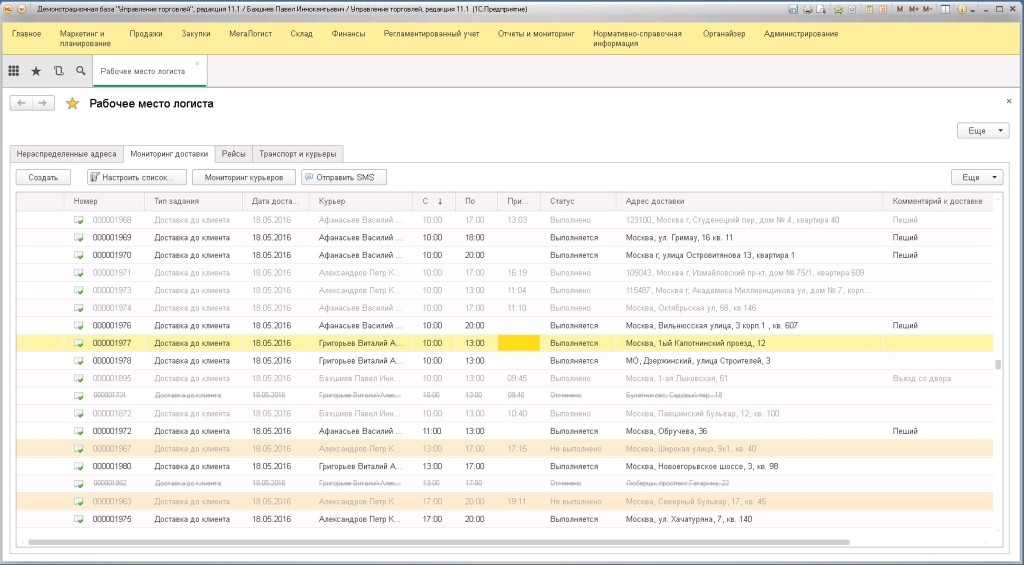This screenshot has height=565, width=1024.
Task: Click the M memory button in title bar
Action: 900,9
